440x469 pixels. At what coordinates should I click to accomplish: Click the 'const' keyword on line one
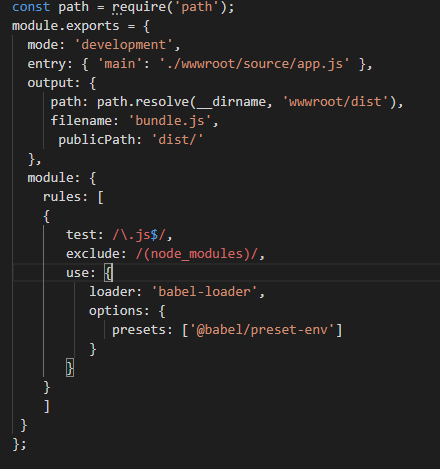[x=31, y=7]
